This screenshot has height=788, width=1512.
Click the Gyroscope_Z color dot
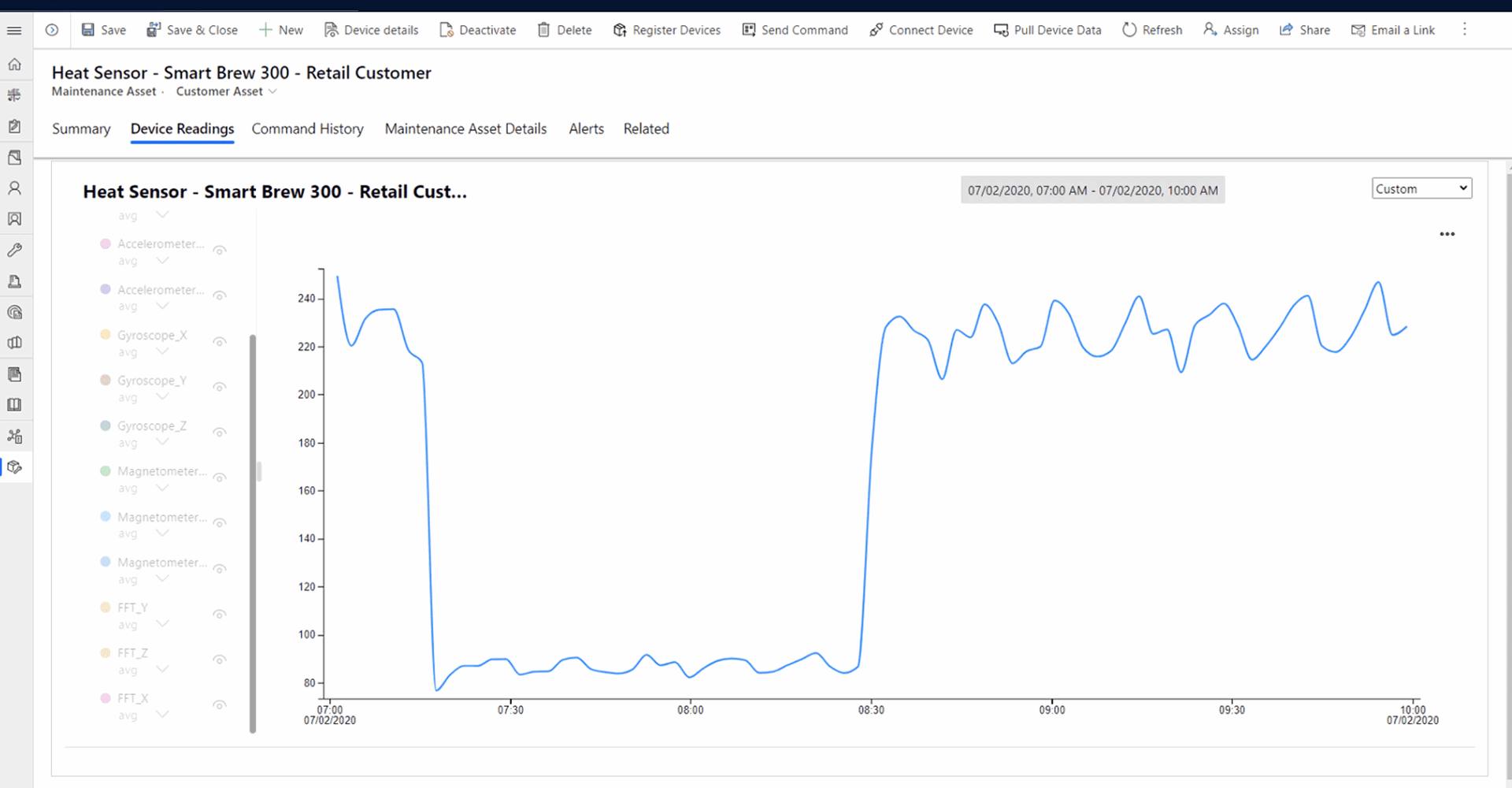(106, 426)
